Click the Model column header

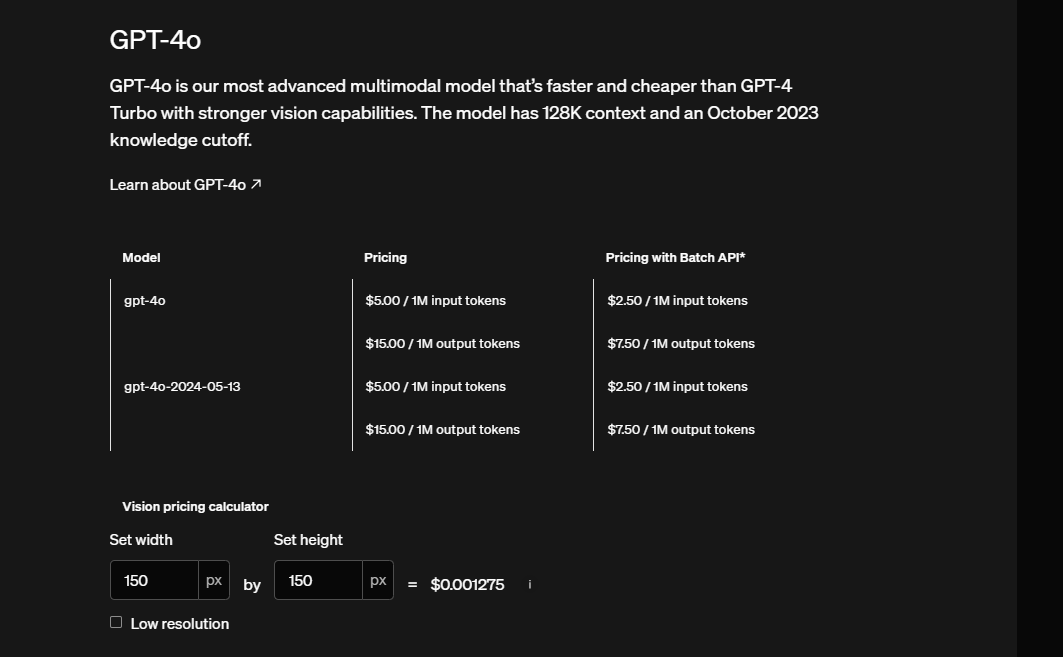tap(140, 257)
